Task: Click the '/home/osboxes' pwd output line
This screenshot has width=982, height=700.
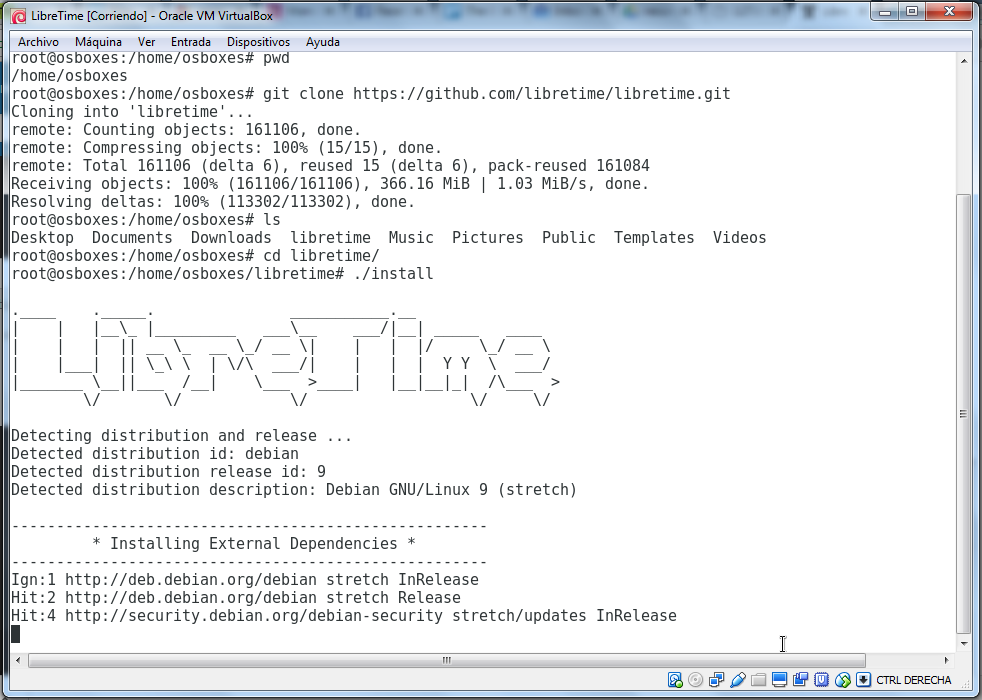Action: 70,76
